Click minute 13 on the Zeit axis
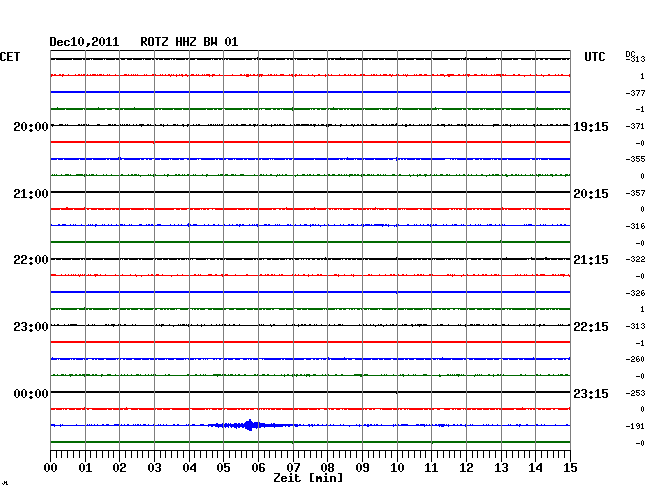This screenshot has height=494, width=650. click(501, 468)
